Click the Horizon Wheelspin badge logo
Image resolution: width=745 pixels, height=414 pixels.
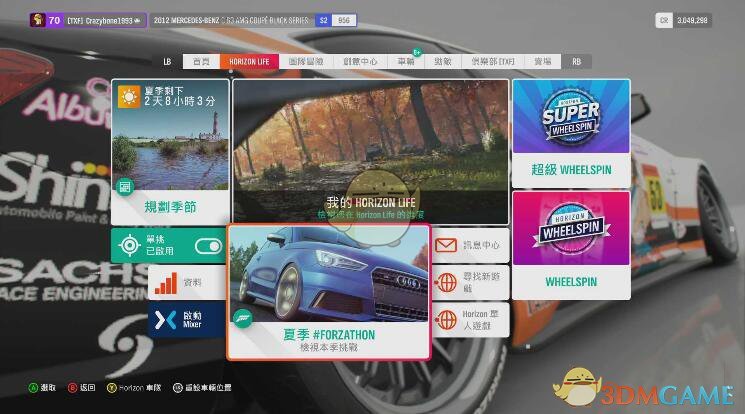(571, 228)
